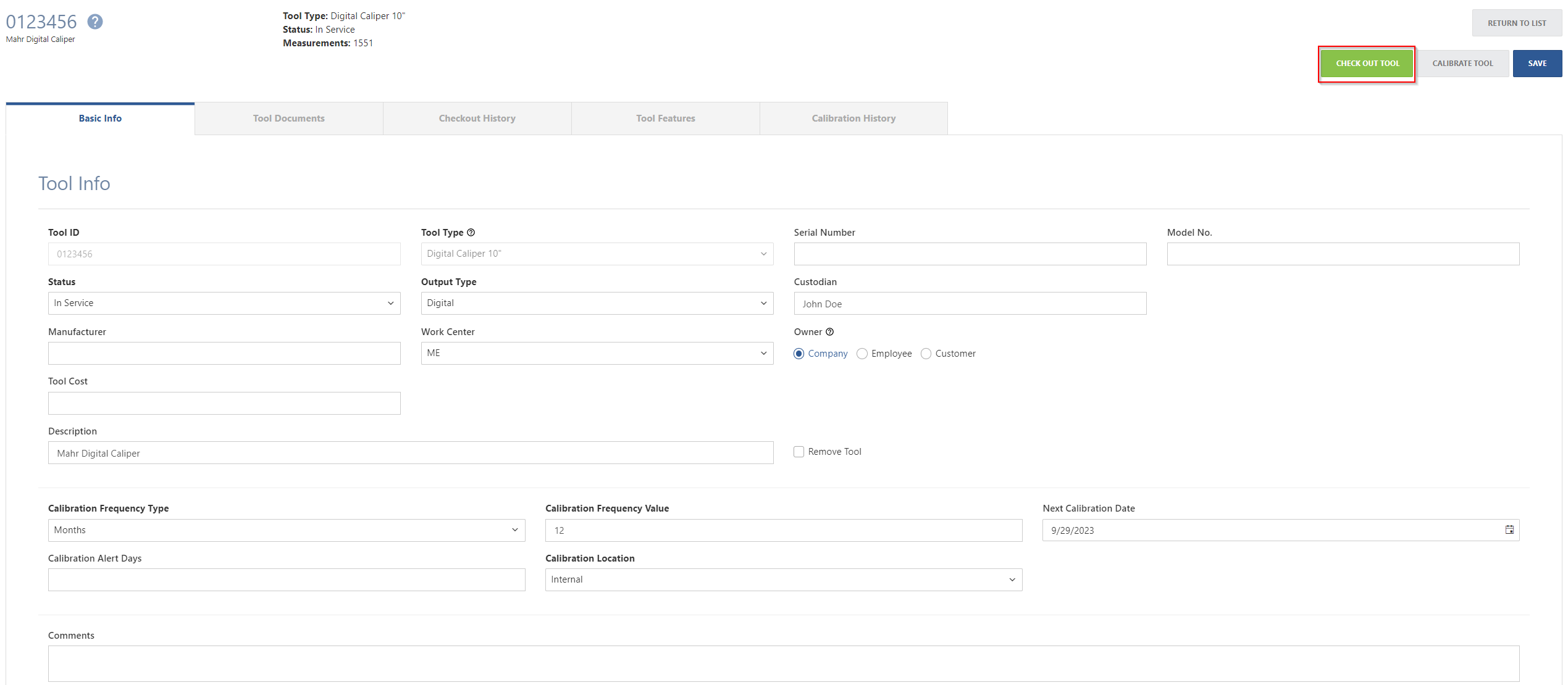Viewport: 1568px width, 685px height.
Task: Open the Status dropdown showing In Service
Action: tap(224, 303)
